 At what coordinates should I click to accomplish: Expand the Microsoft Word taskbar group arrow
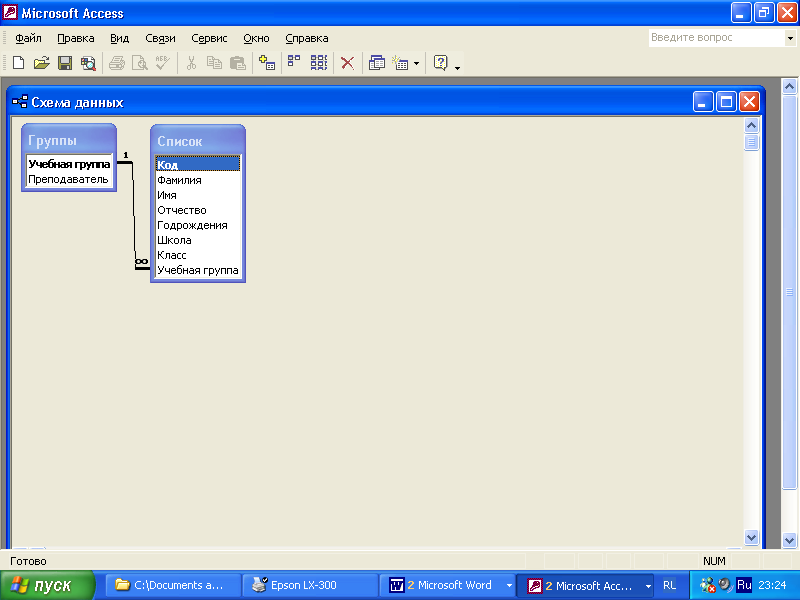[509, 586]
